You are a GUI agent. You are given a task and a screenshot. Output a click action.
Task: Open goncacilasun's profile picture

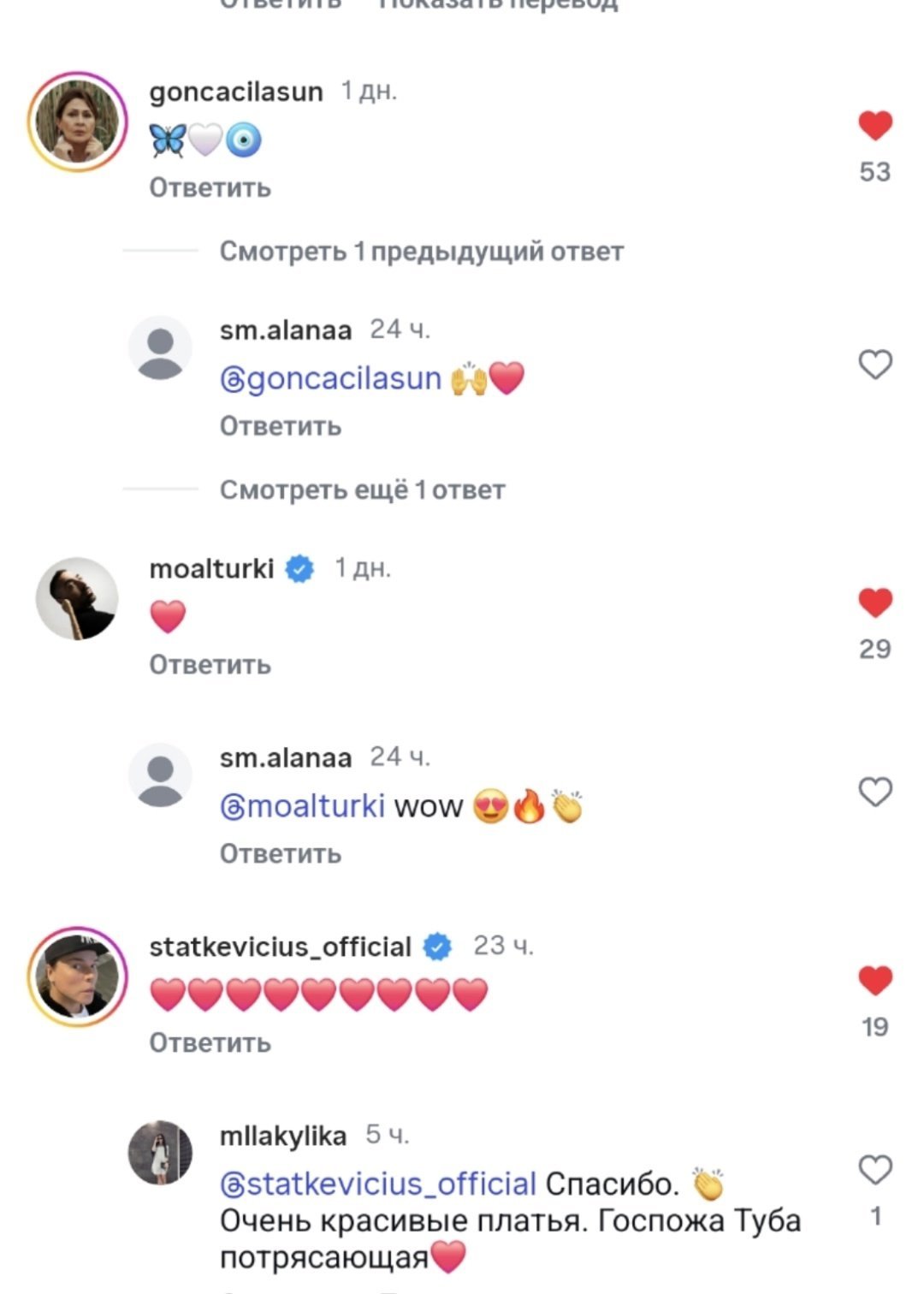click(77, 122)
